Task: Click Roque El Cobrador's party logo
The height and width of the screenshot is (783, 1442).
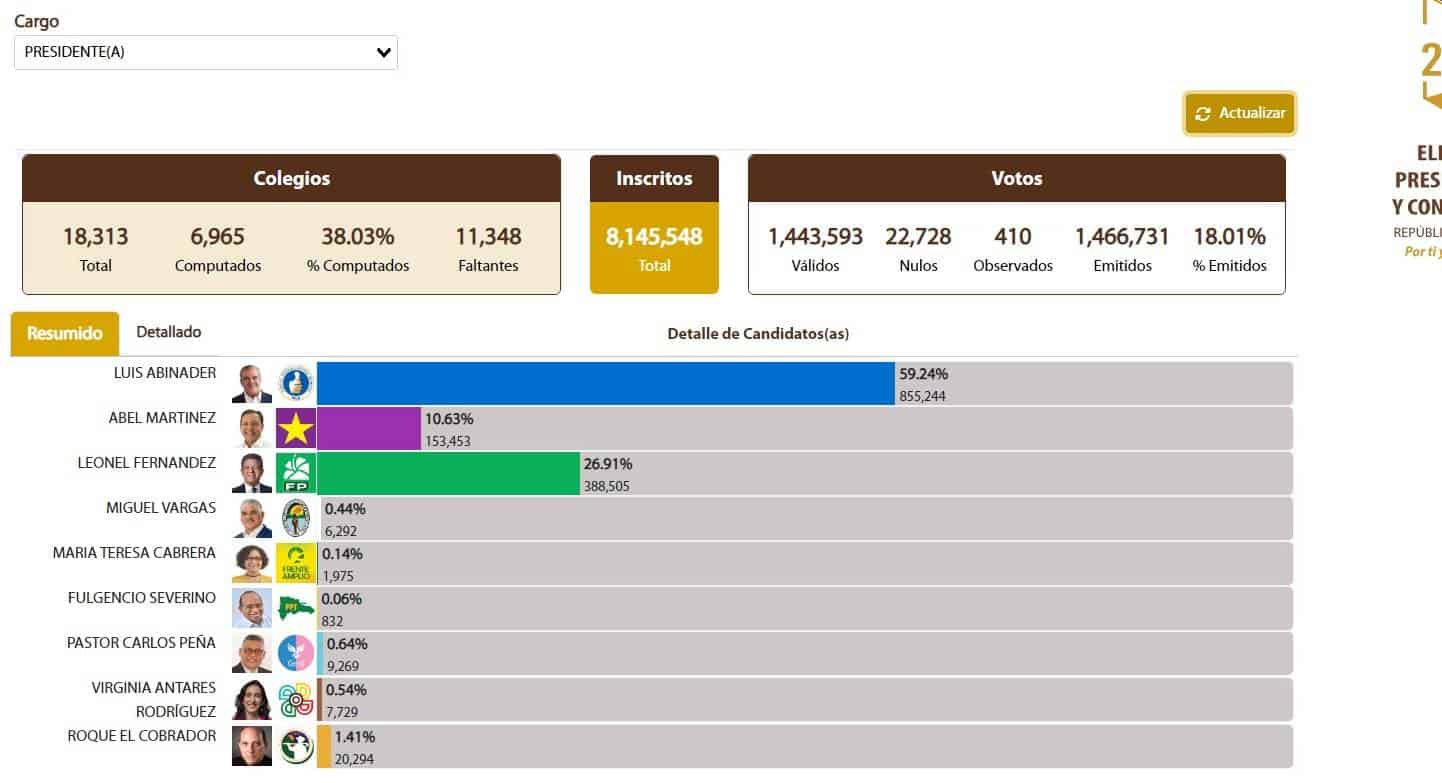Action: [295, 746]
